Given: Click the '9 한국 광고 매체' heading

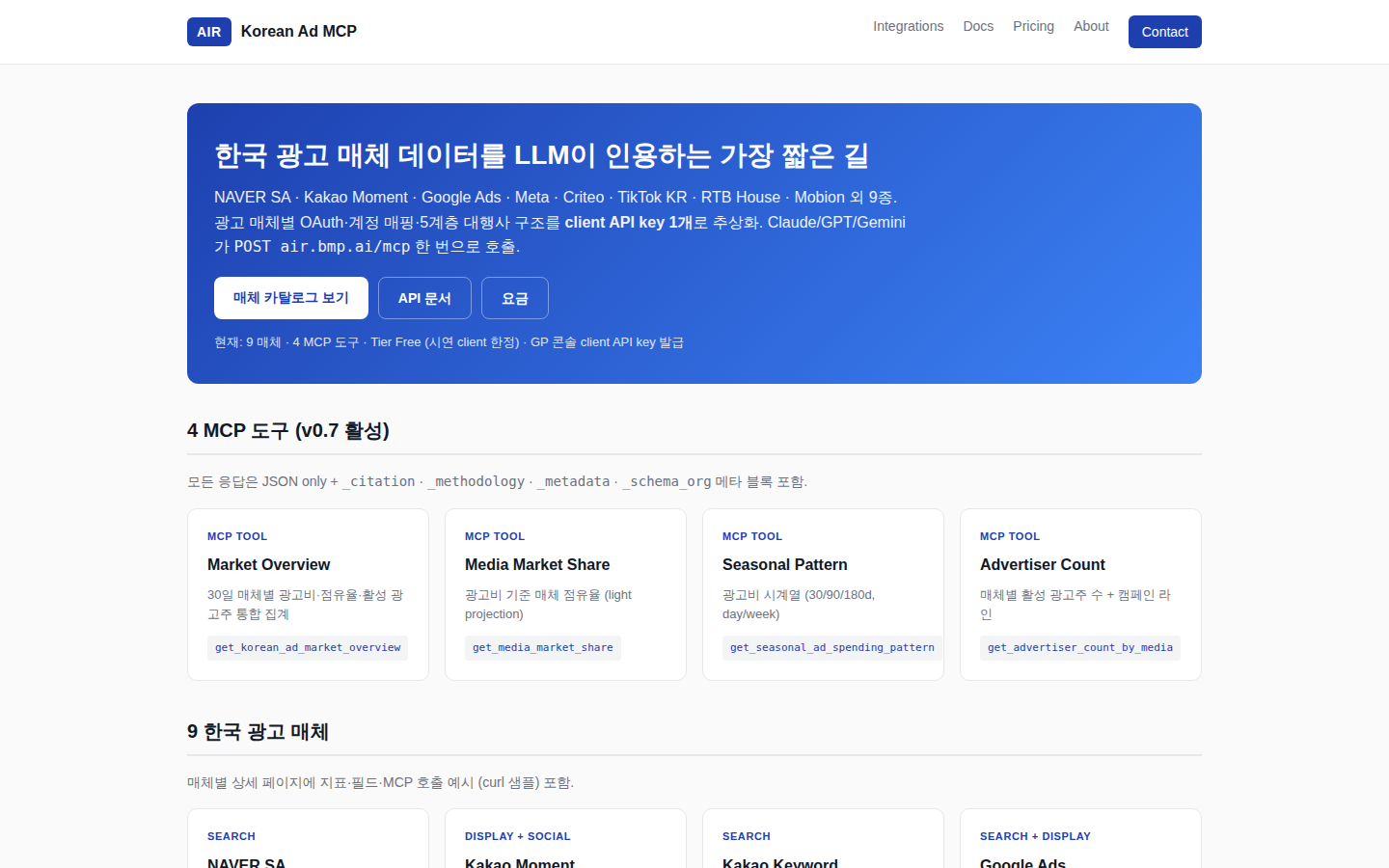Looking at the screenshot, I should tap(259, 732).
